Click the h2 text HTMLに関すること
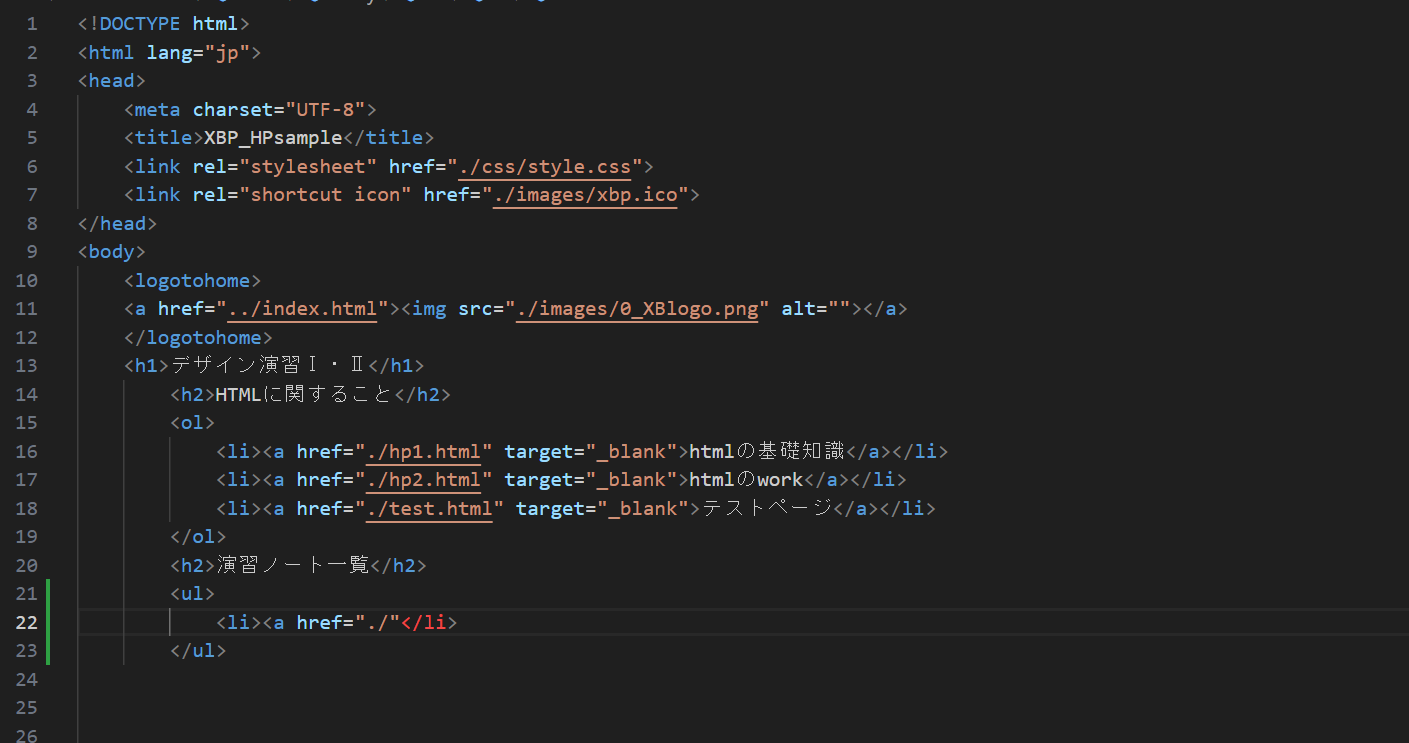Image resolution: width=1409 pixels, height=743 pixels. 304,394
